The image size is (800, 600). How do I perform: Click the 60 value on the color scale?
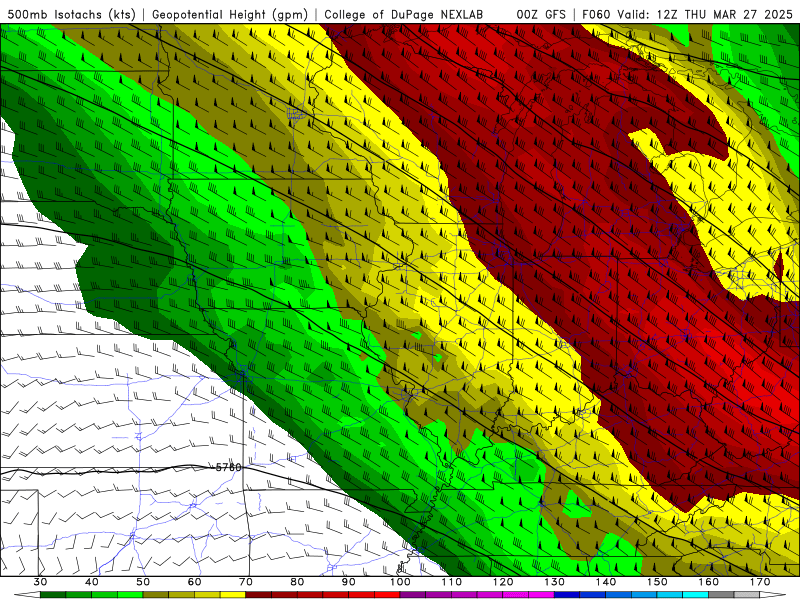194,582
